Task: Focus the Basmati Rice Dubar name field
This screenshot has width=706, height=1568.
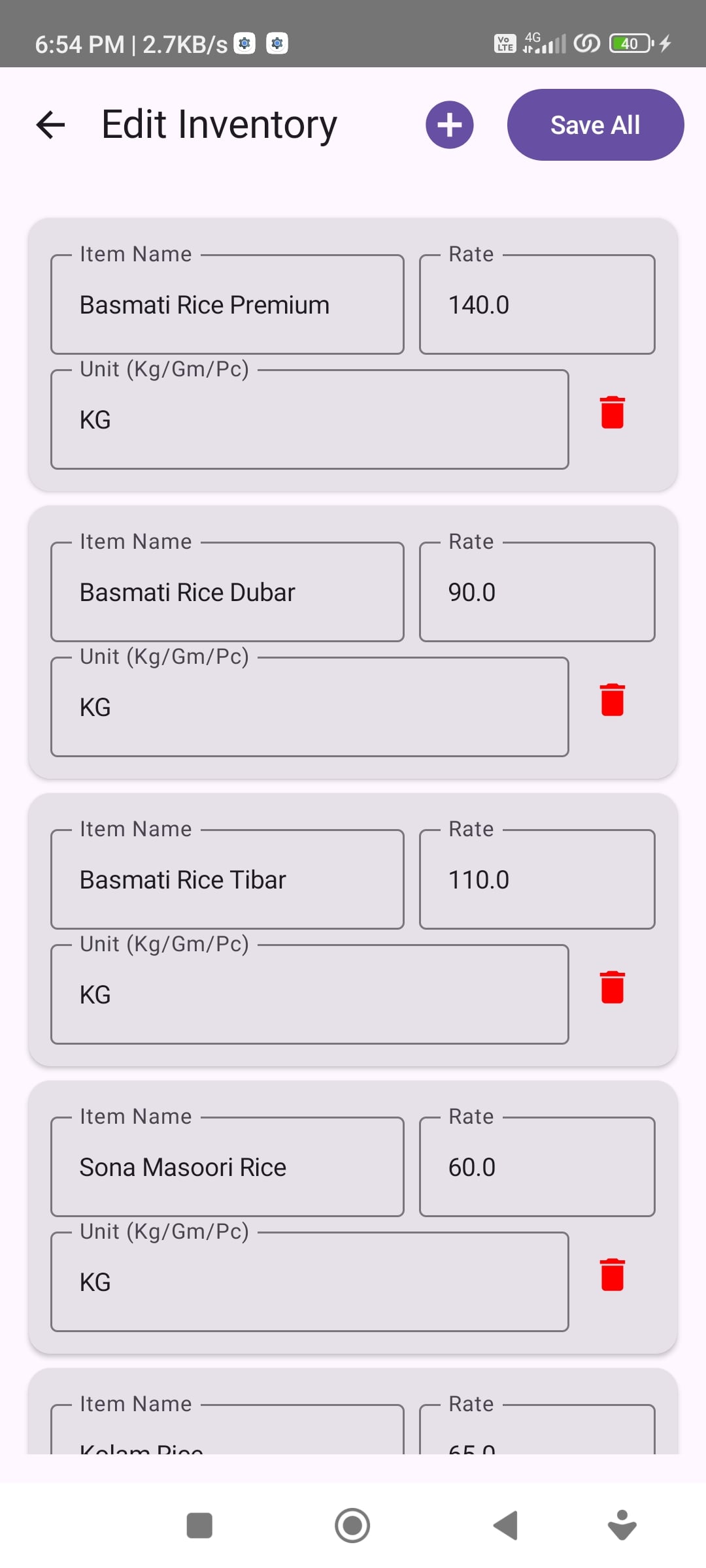Action: [x=227, y=593]
